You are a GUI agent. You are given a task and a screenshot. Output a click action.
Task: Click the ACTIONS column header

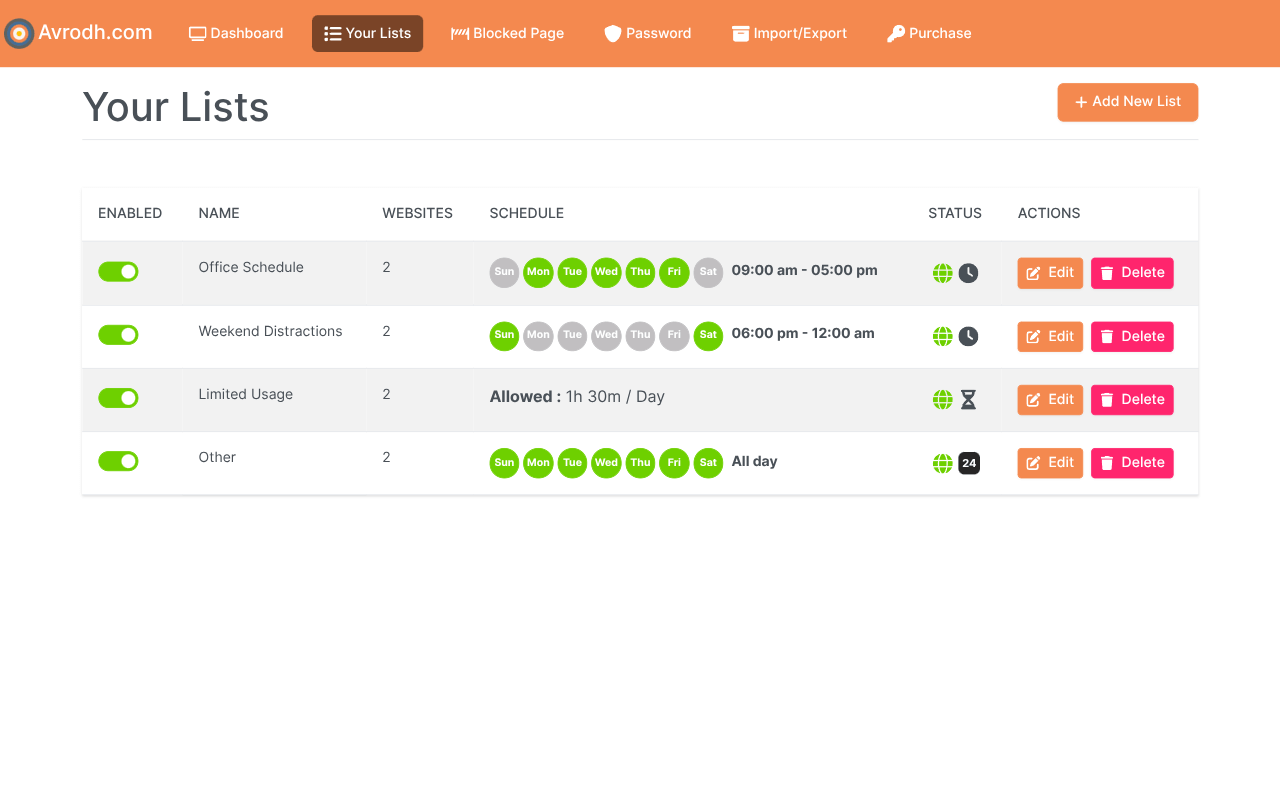point(1049,213)
